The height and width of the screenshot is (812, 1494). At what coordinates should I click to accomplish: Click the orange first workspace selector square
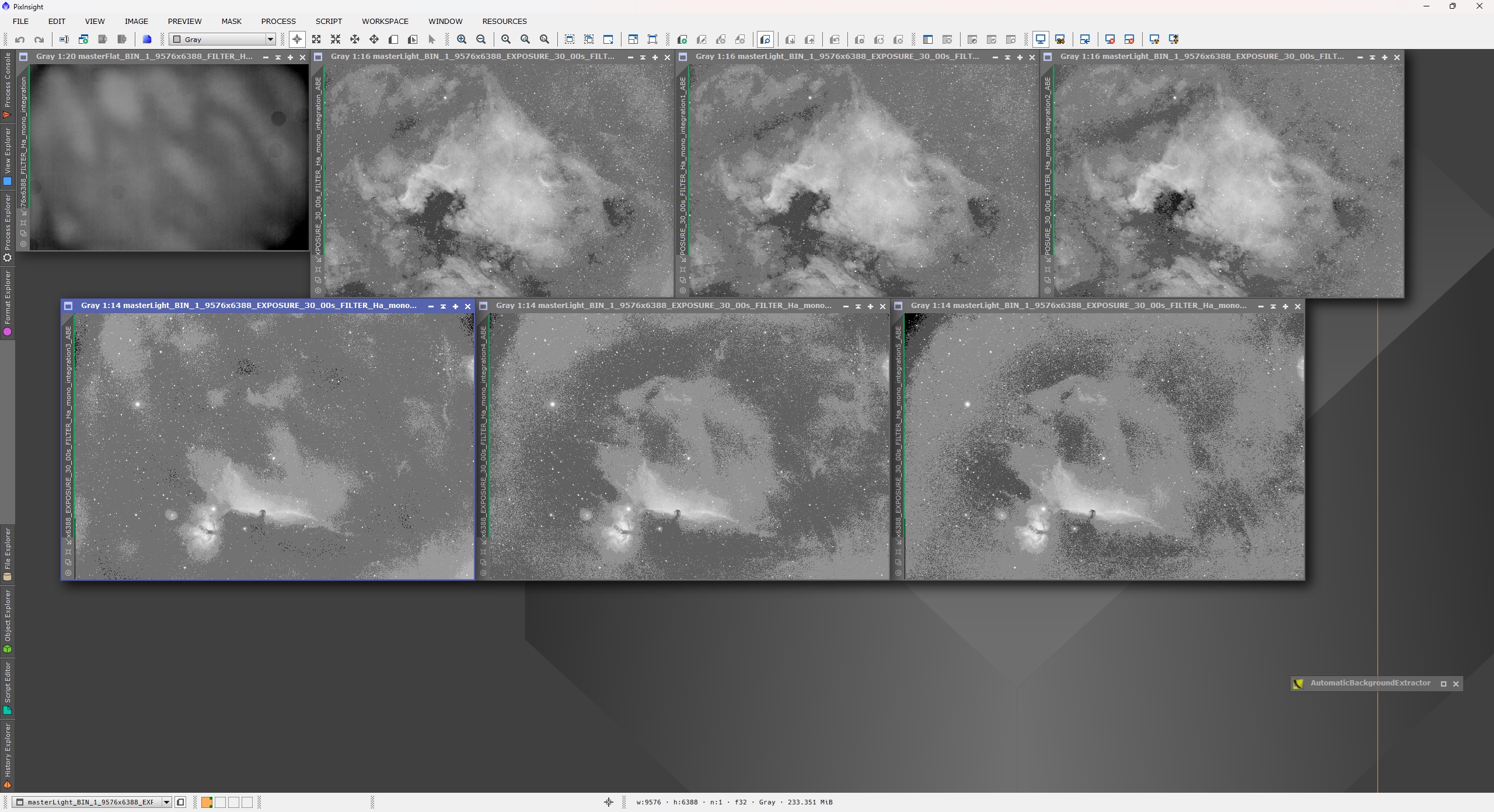tap(207, 803)
